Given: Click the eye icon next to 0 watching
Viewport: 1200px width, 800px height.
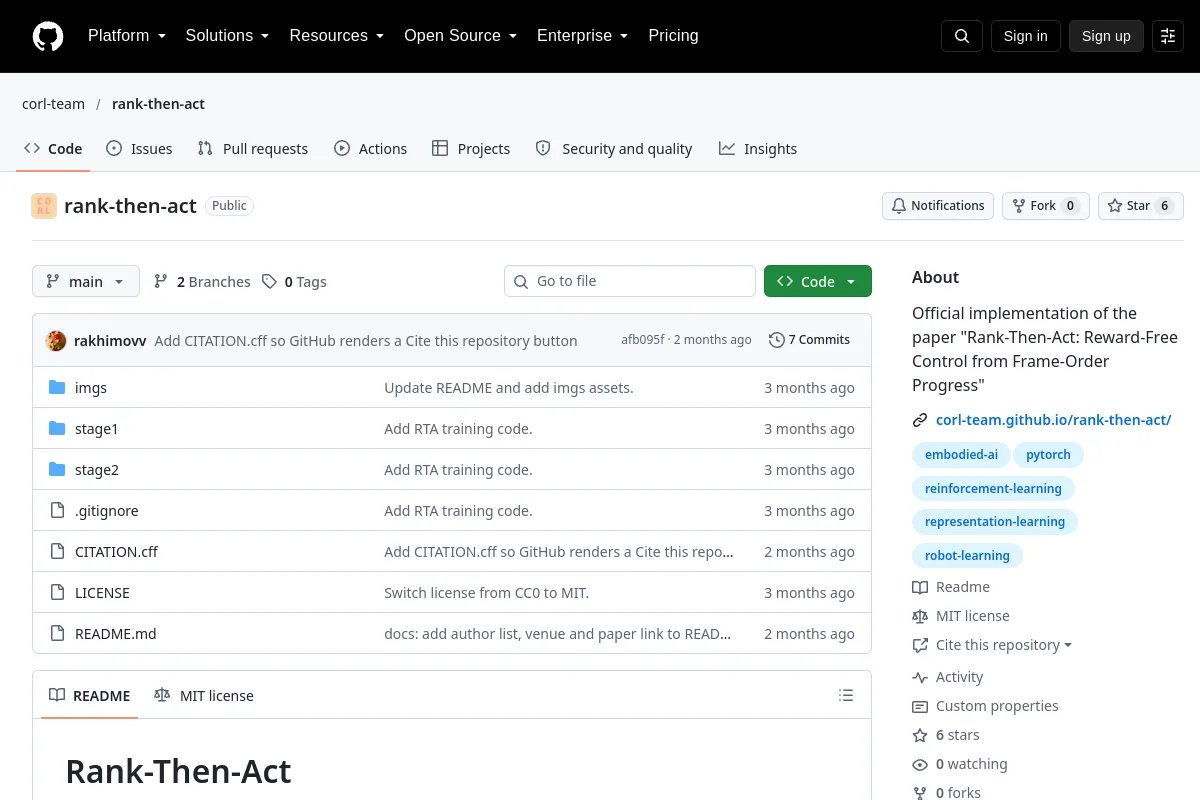Looking at the screenshot, I should coord(920,764).
